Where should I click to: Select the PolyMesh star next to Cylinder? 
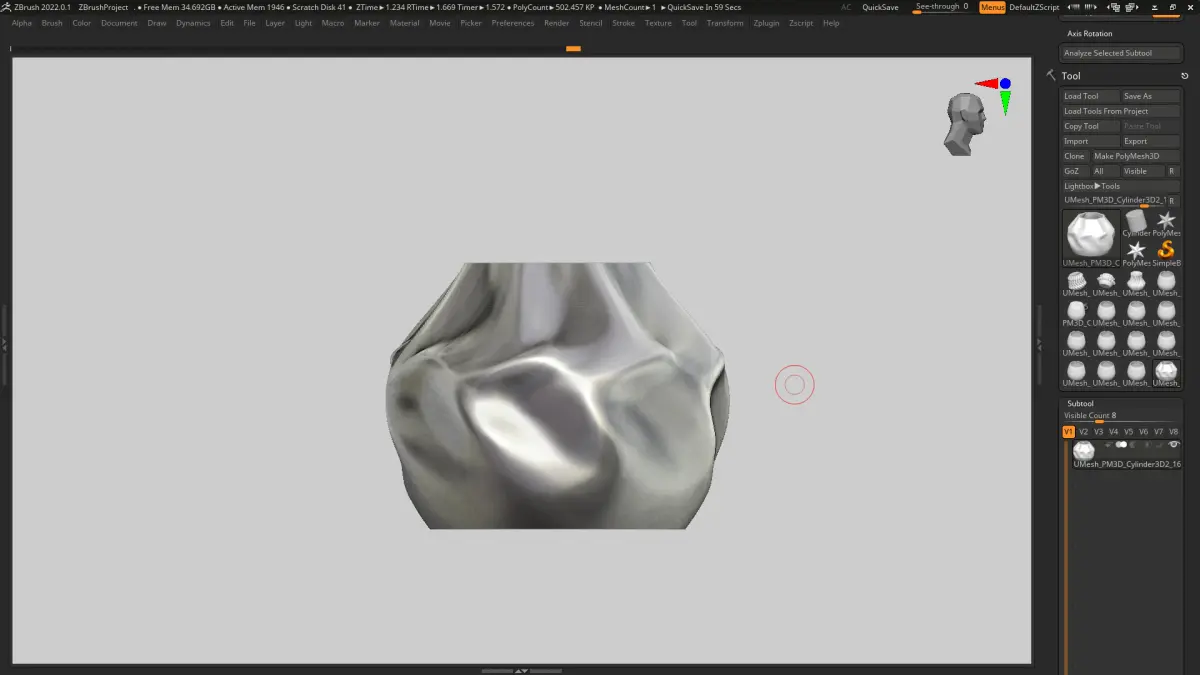tap(1166, 223)
